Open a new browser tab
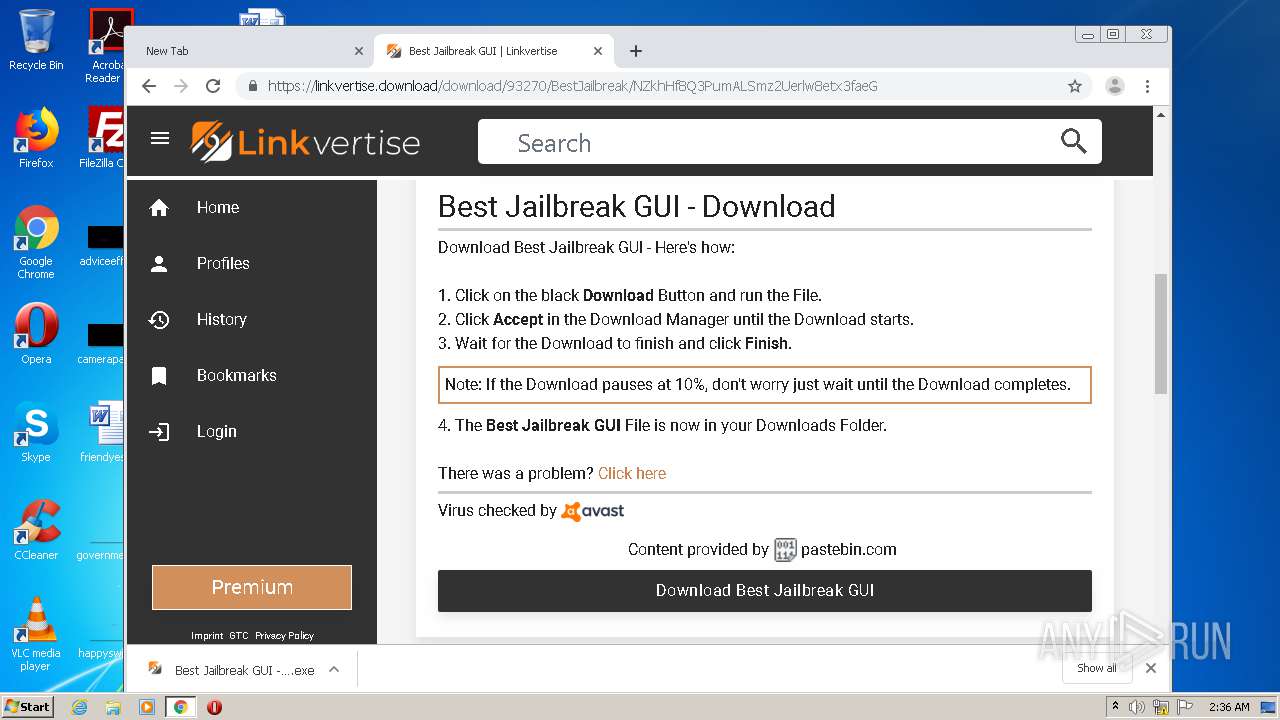Viewport: 1280px width, 720px height. 636,51
